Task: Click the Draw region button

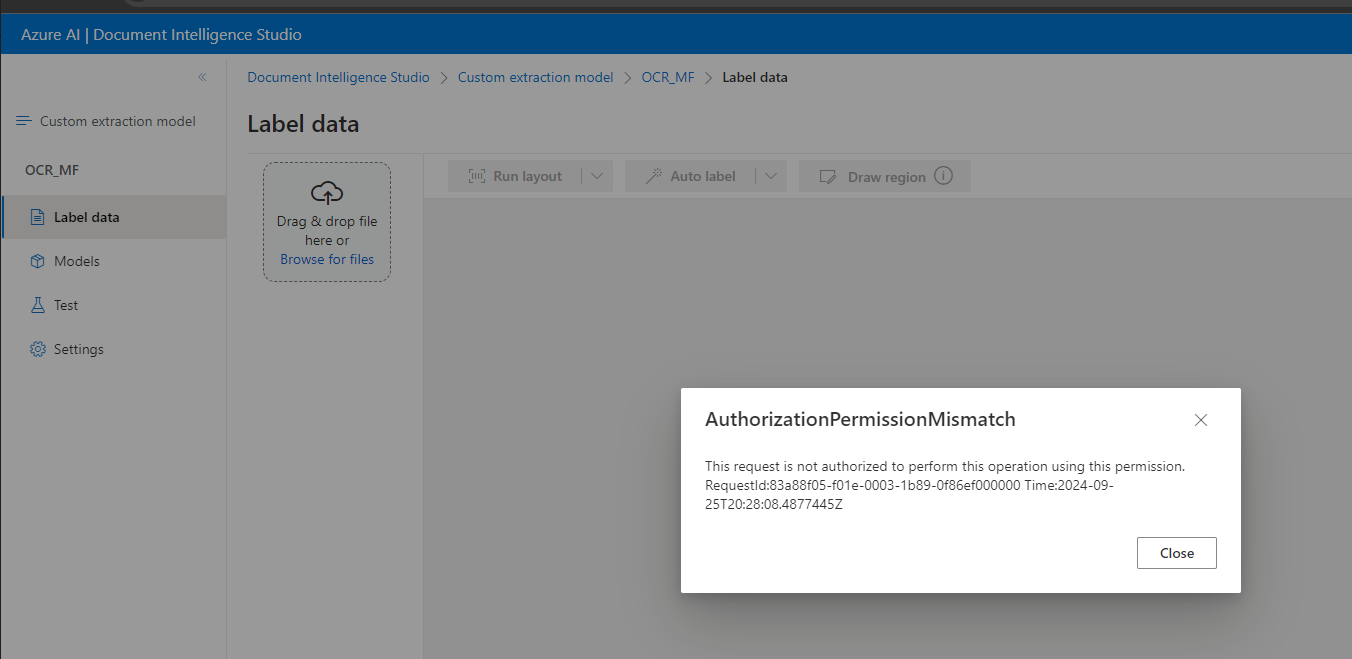Action: point(885,176)
